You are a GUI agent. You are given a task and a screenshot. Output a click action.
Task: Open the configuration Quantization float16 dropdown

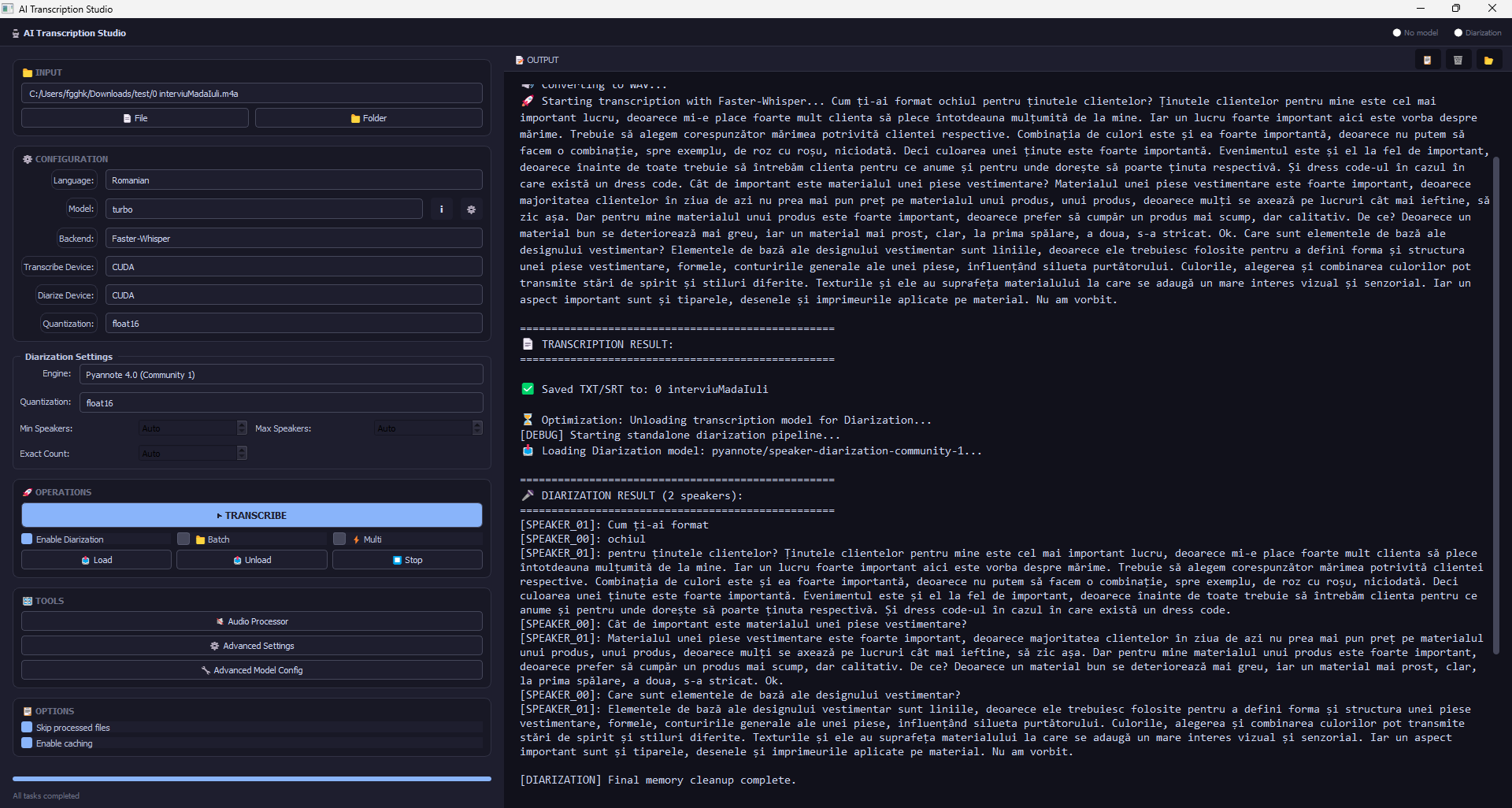tap(294, 324)
